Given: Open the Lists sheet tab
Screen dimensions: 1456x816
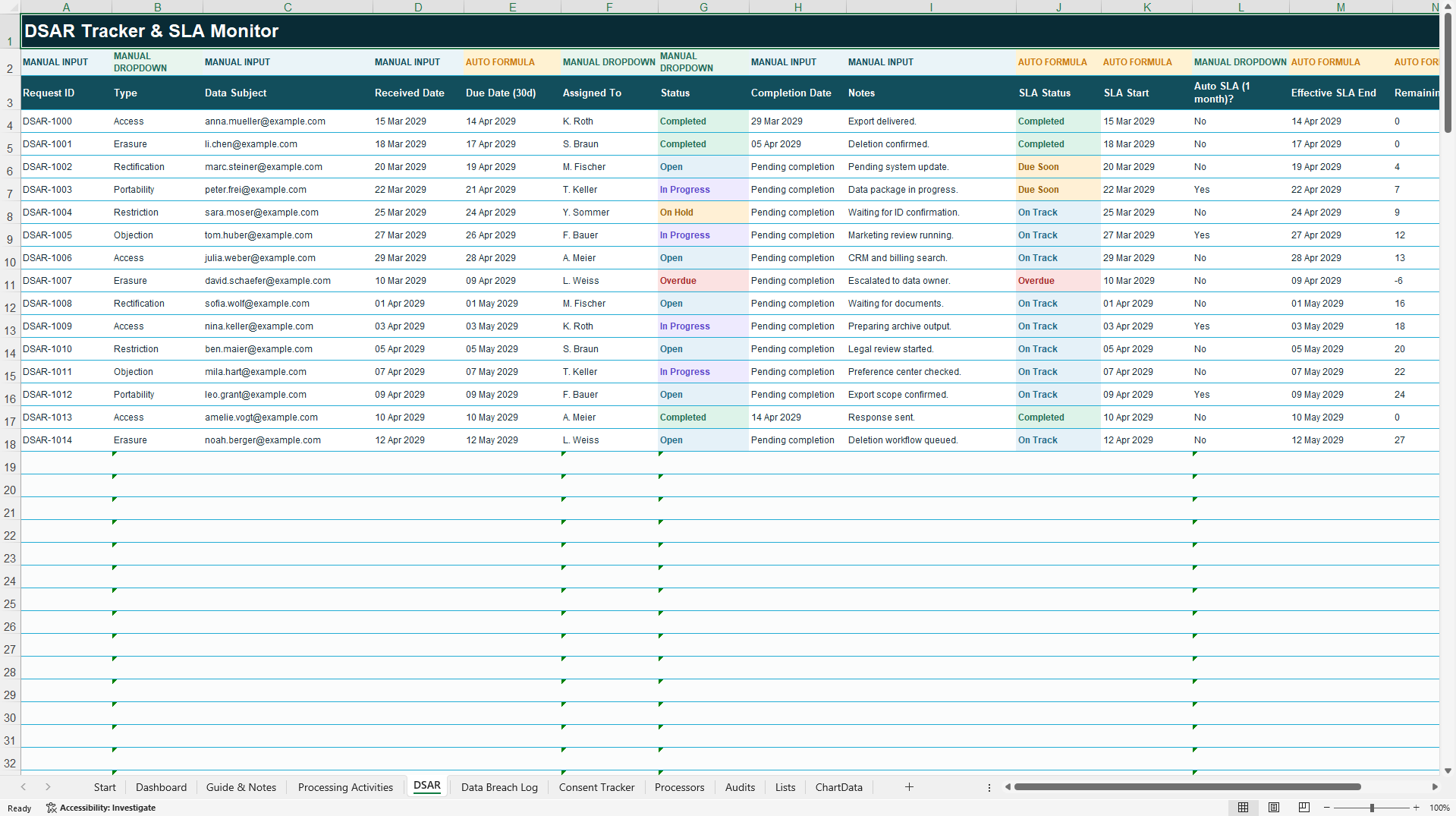Looking at the screenshot, I should [785, 787].
